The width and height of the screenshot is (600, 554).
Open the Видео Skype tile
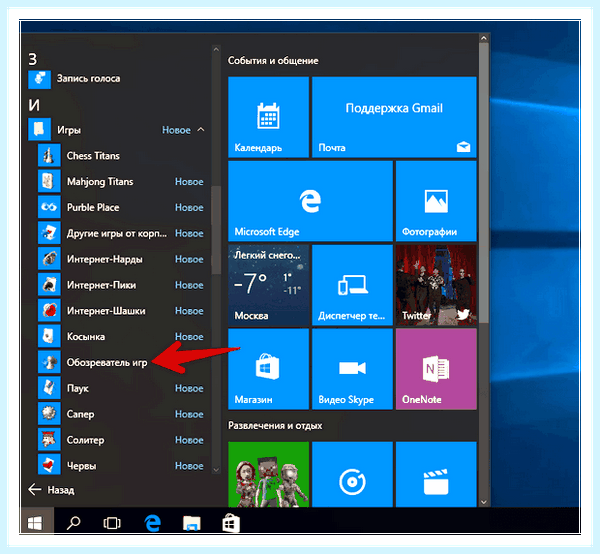[x=352, y=369]
